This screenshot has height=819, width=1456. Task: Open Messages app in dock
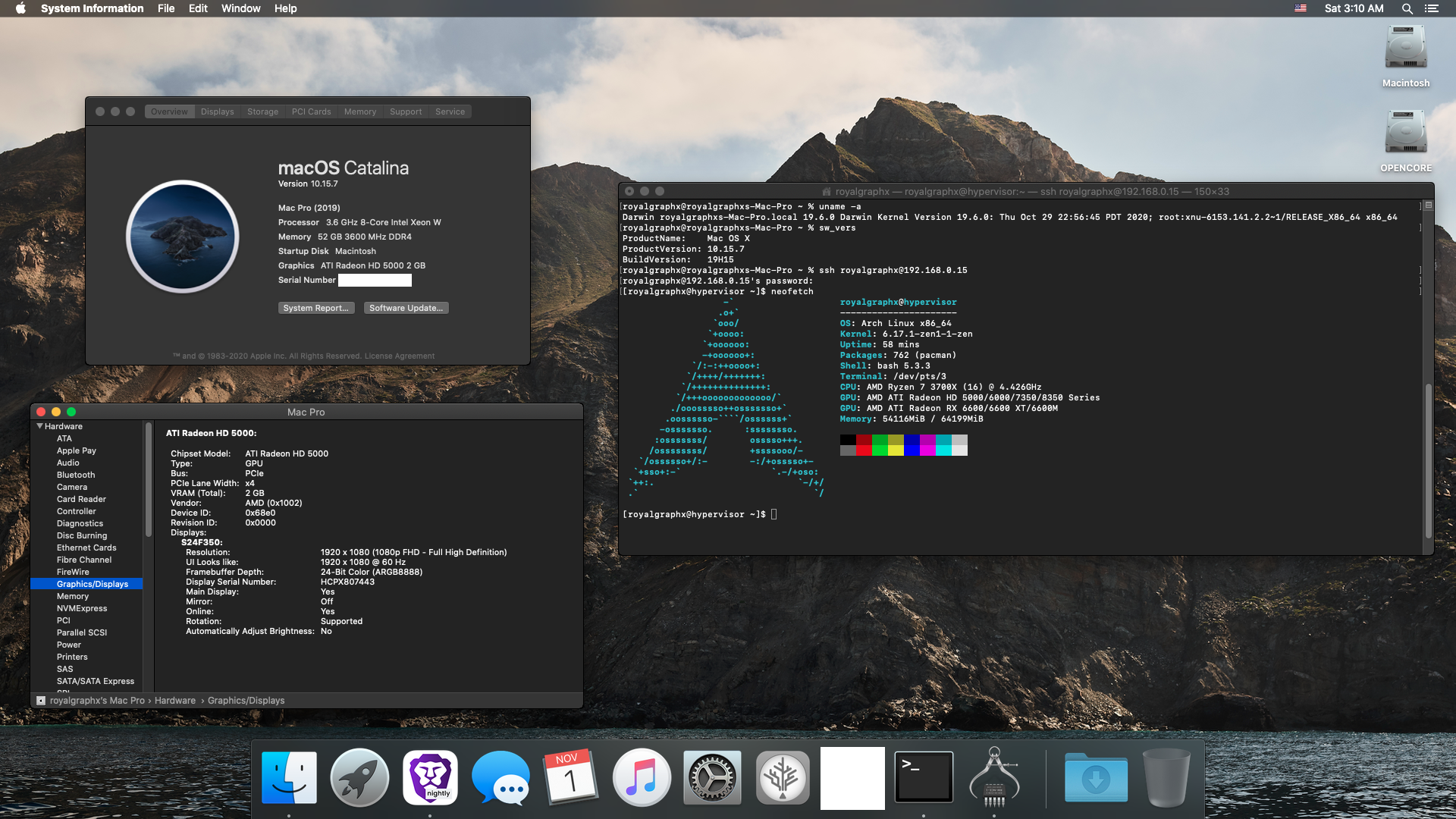tap(500, 778)
